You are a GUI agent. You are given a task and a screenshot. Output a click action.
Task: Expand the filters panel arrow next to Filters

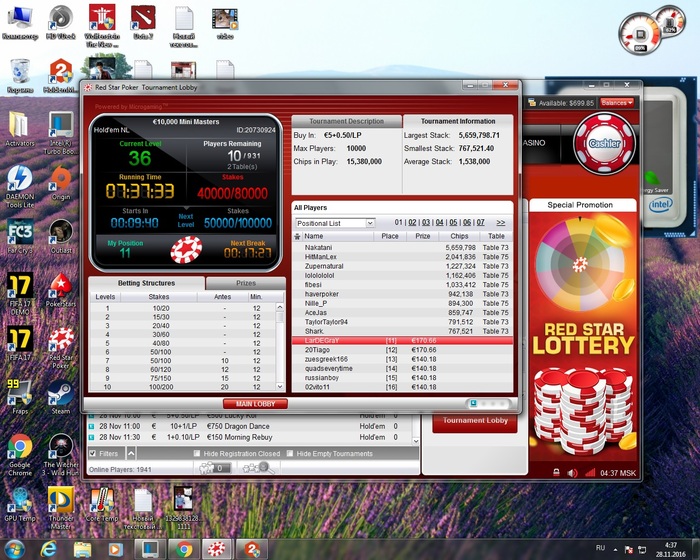coord(131,453)
